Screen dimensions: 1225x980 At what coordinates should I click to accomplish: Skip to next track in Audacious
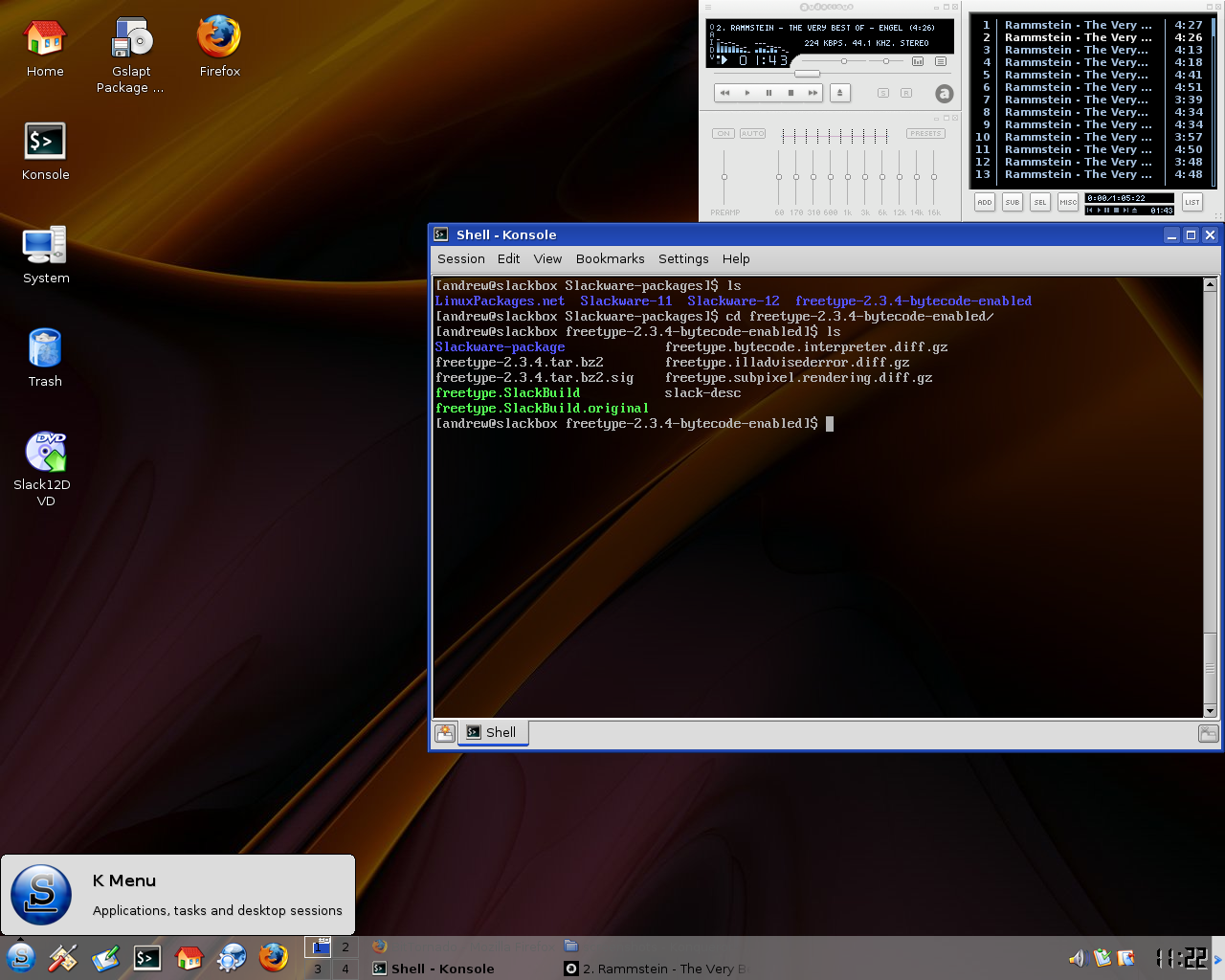(x=813, y=93)
